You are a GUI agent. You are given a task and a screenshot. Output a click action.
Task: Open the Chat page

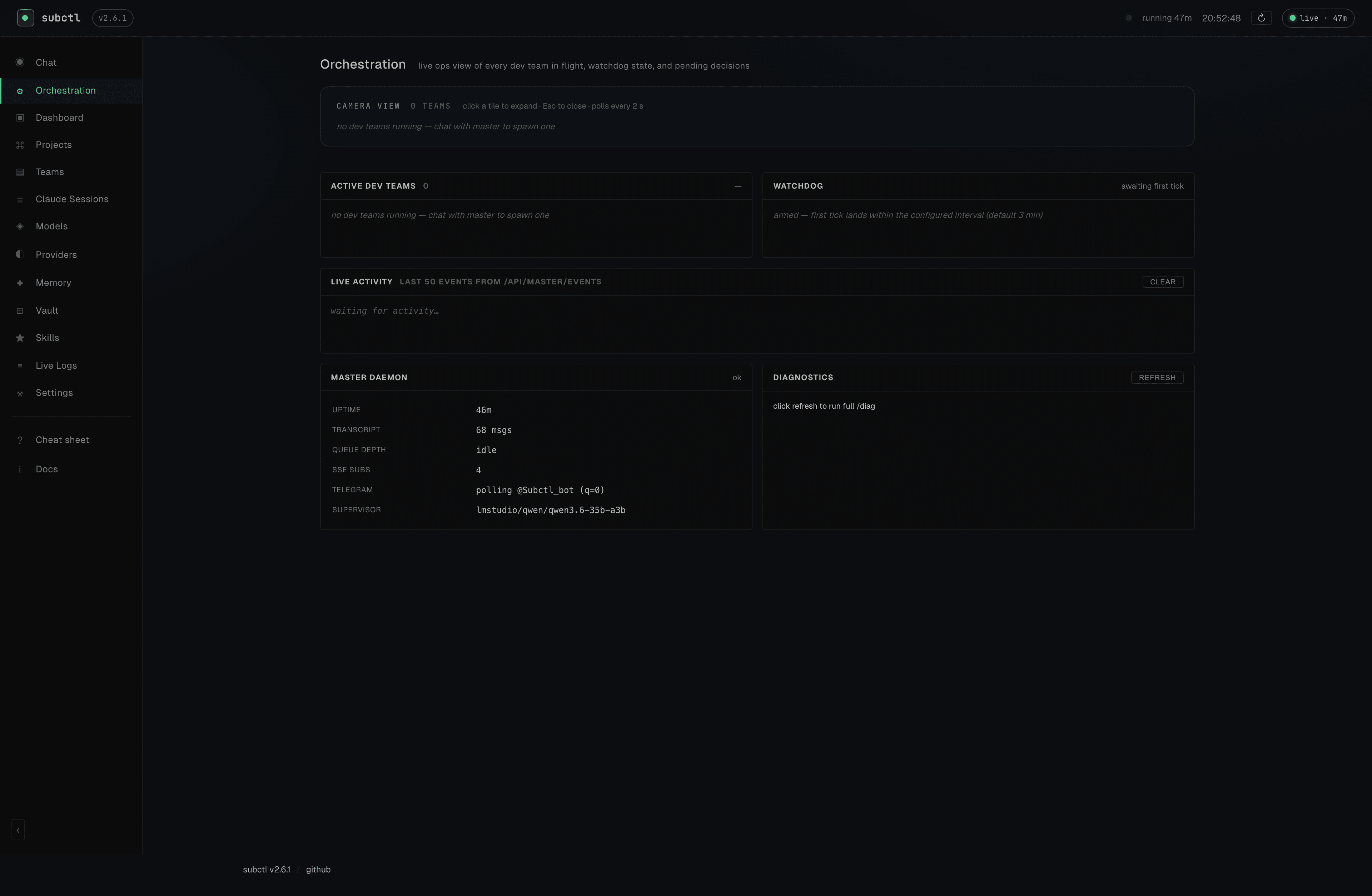[x=71, y=62]
